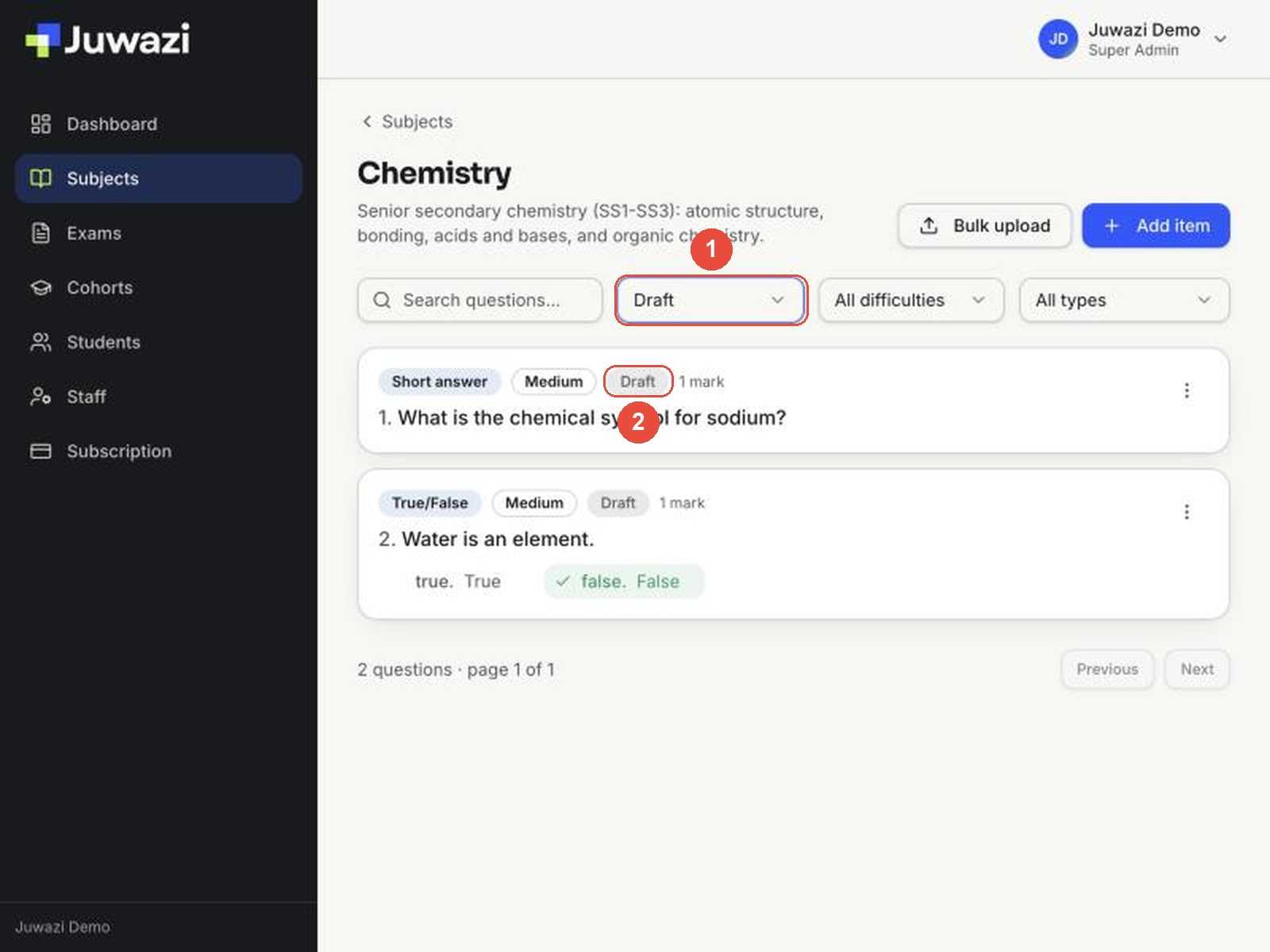Image resolution: width=1270 pixels, height=952 pixels.
Task: Expand the account menu chevron
Action: click(1221, 40)
